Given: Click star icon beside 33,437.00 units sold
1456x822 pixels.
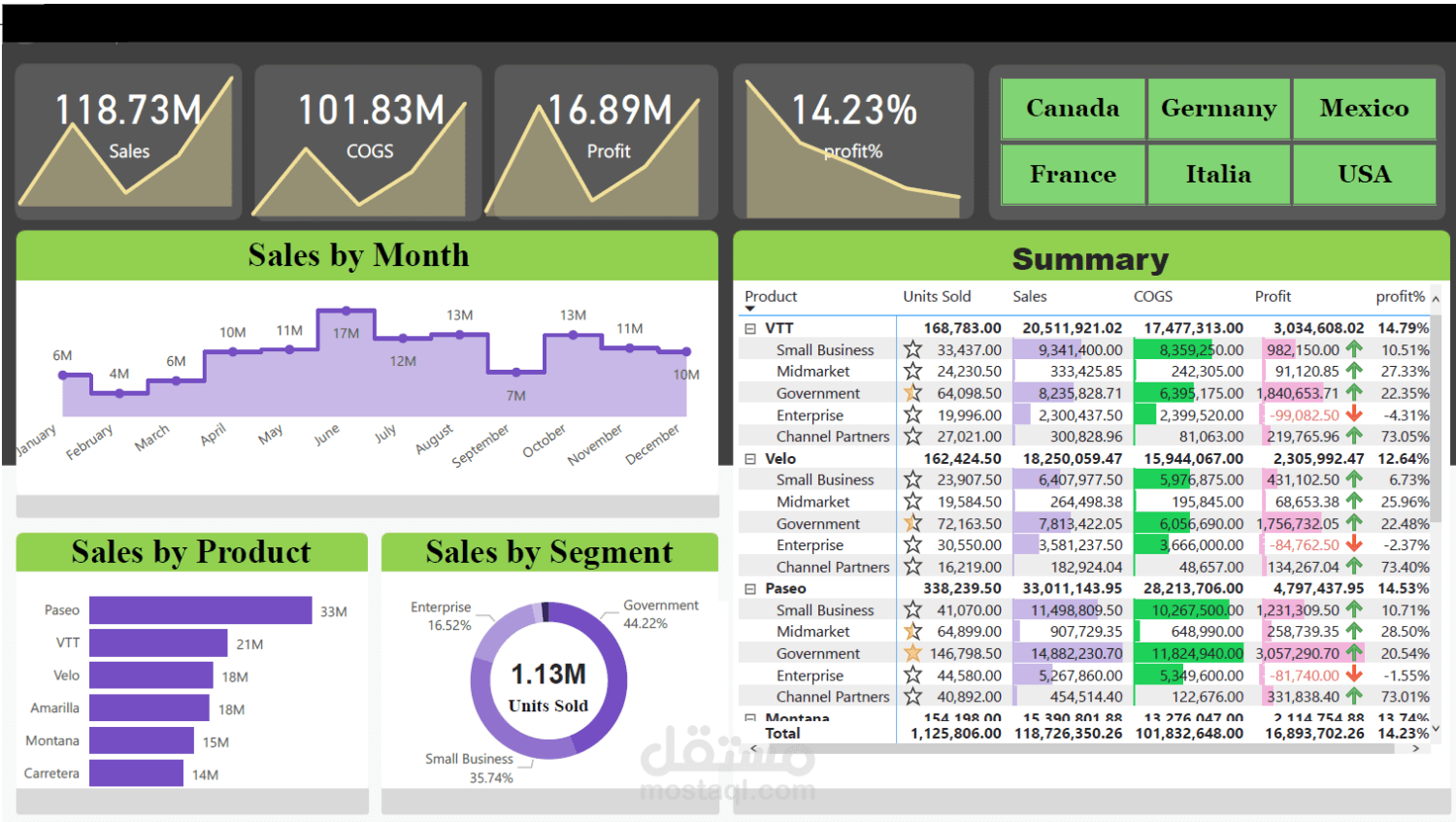Looking at the screenshot, I should (912, 349).
